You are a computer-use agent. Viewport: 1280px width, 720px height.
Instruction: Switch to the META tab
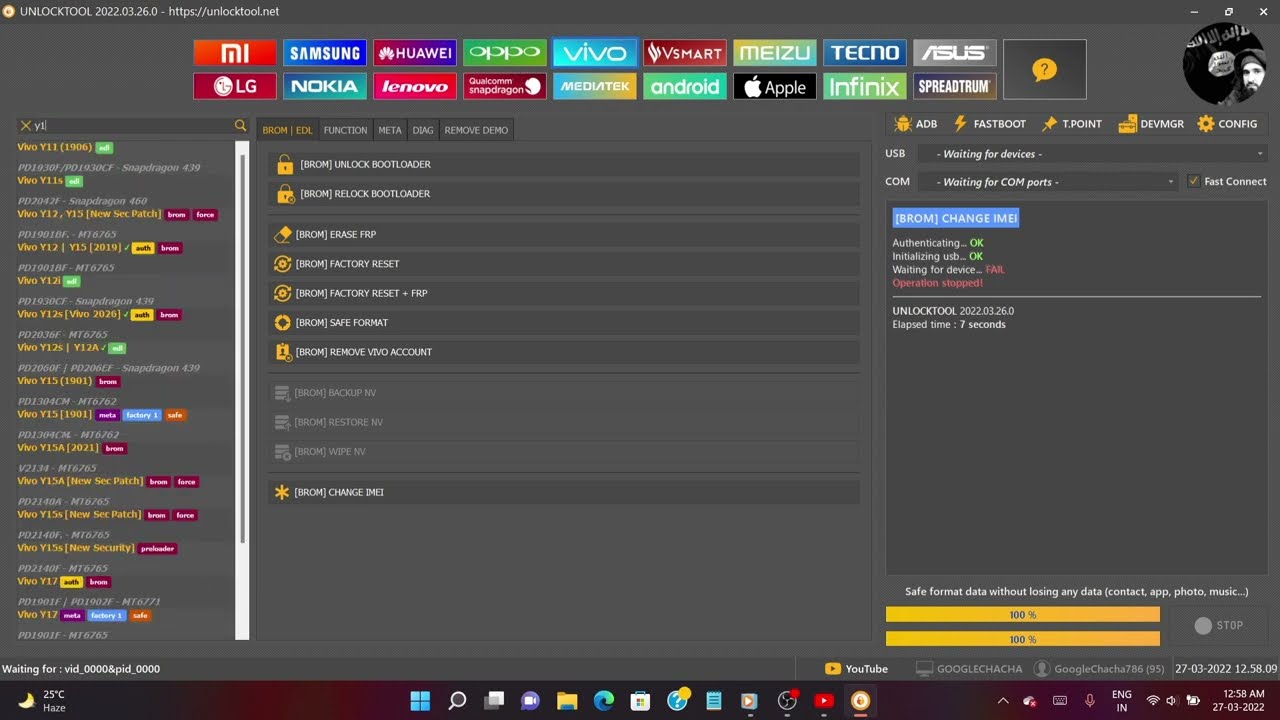click(390, 130)
